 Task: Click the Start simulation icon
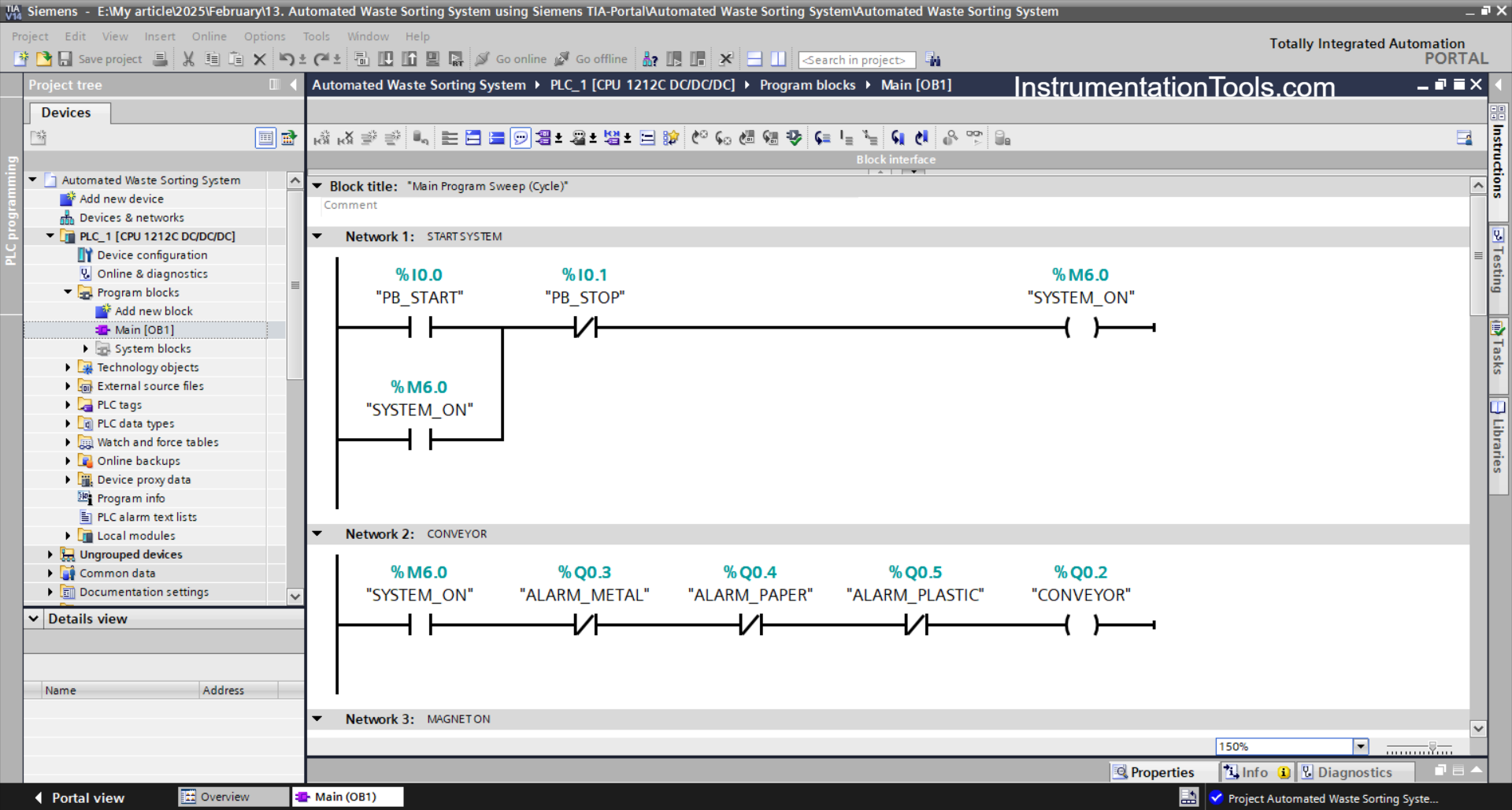[432, 59]
